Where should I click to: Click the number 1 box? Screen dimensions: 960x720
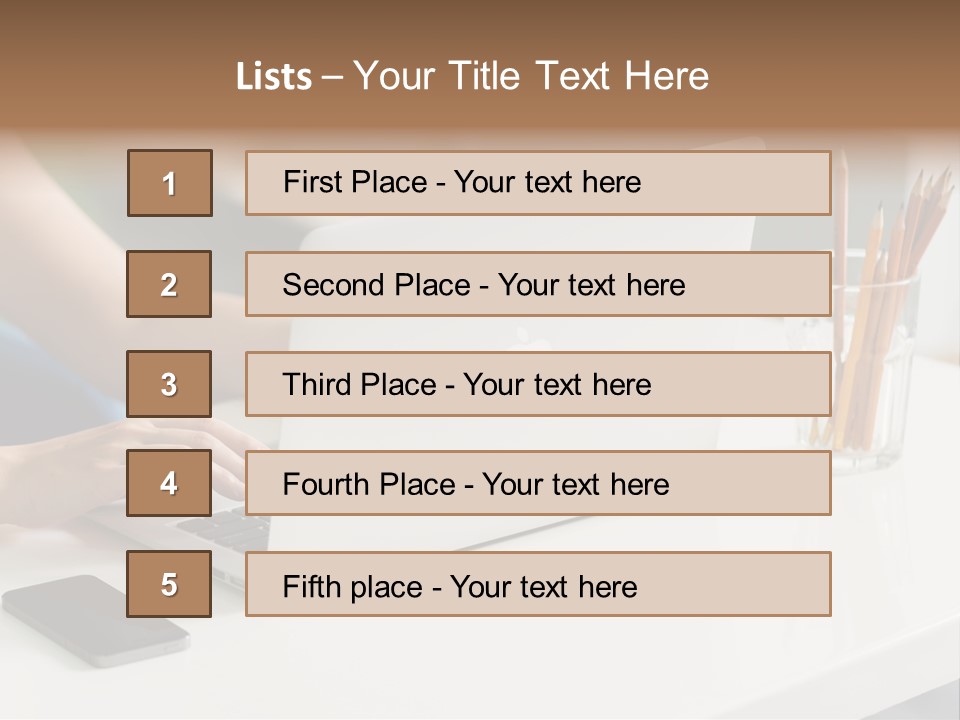point(170,183)
